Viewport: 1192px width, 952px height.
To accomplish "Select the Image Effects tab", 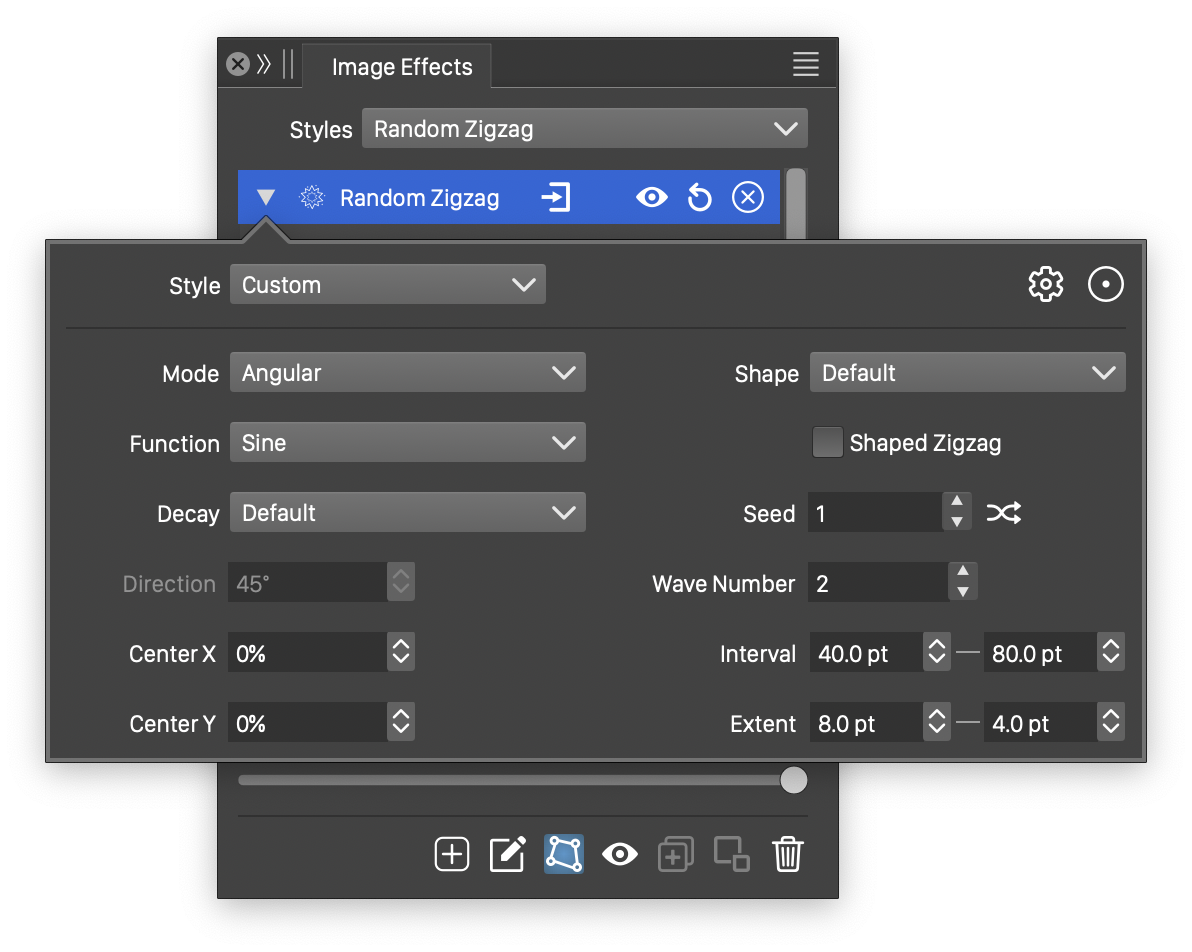I will [401, 67].
